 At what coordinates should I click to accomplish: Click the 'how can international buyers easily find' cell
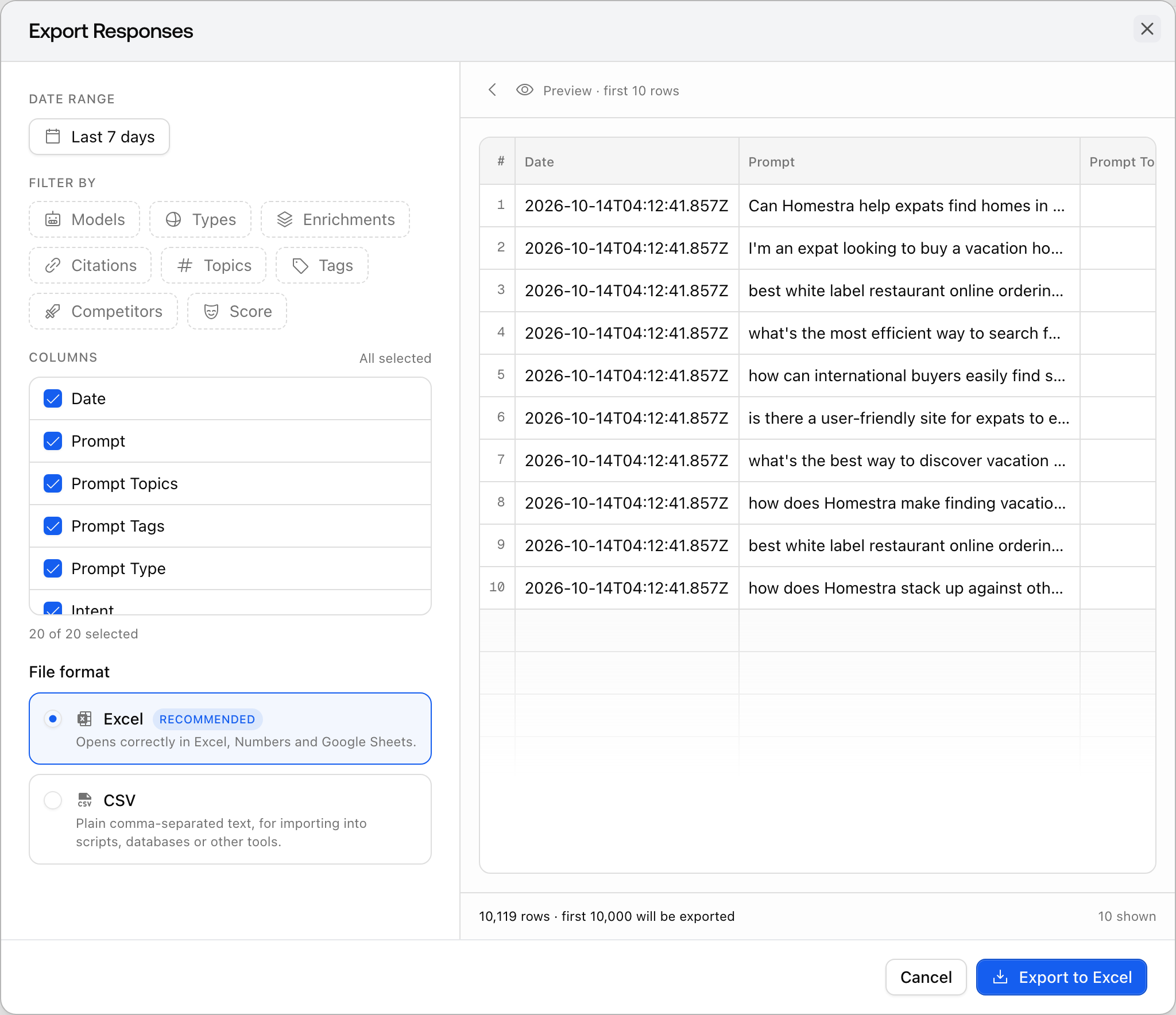point(909,375)
